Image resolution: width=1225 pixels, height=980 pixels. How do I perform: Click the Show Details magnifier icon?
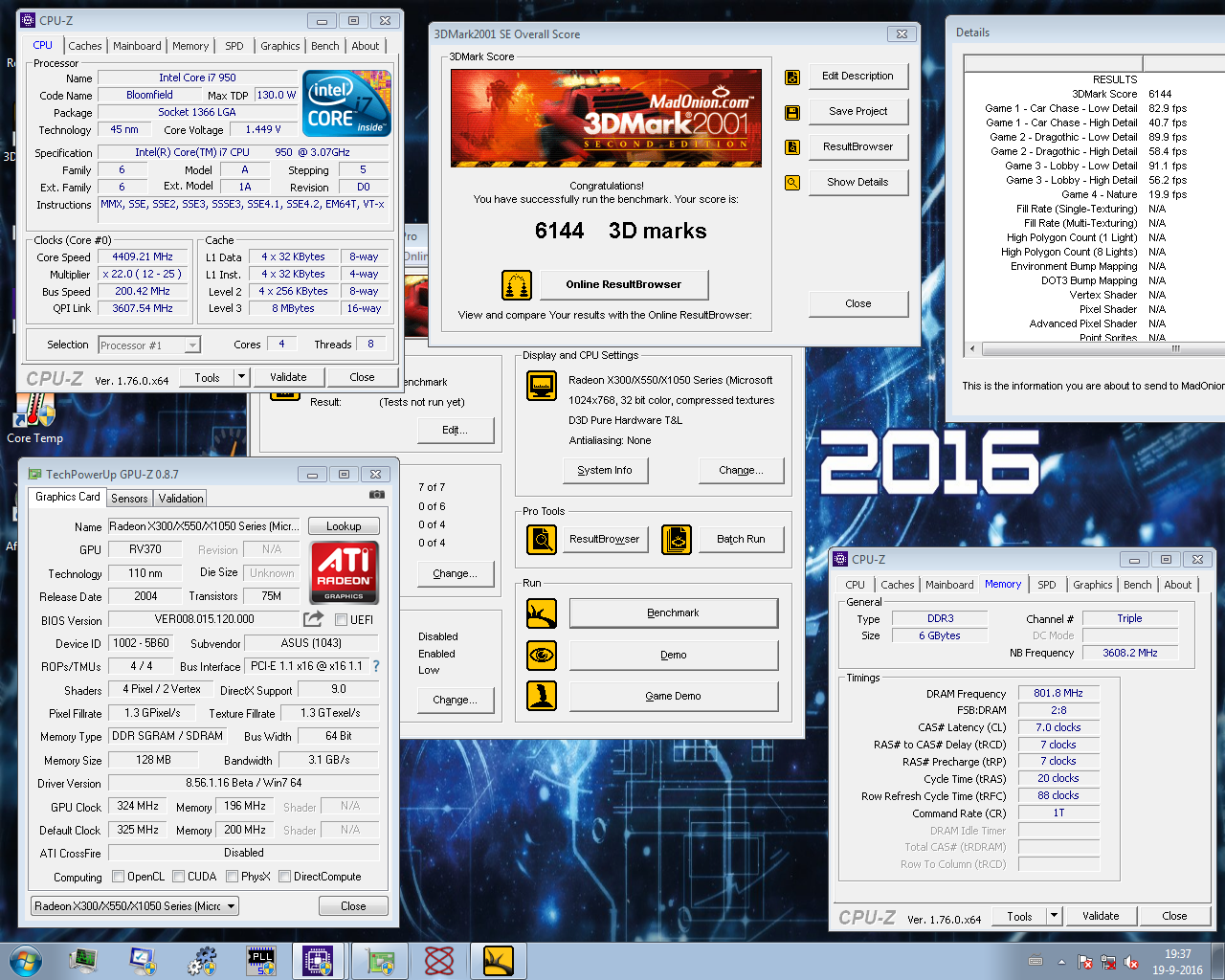[x=792, y=183]
